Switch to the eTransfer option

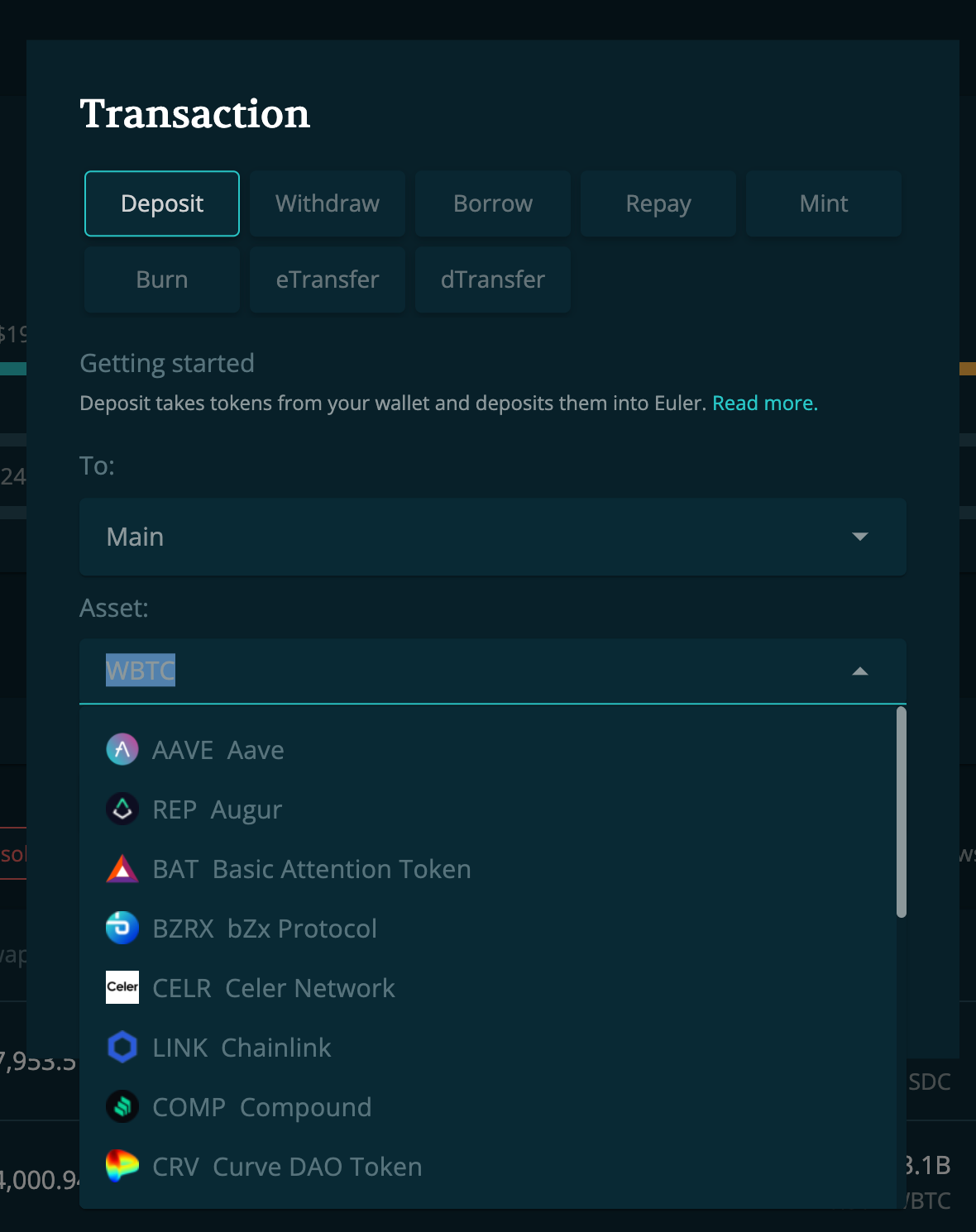tap(327, 279)
